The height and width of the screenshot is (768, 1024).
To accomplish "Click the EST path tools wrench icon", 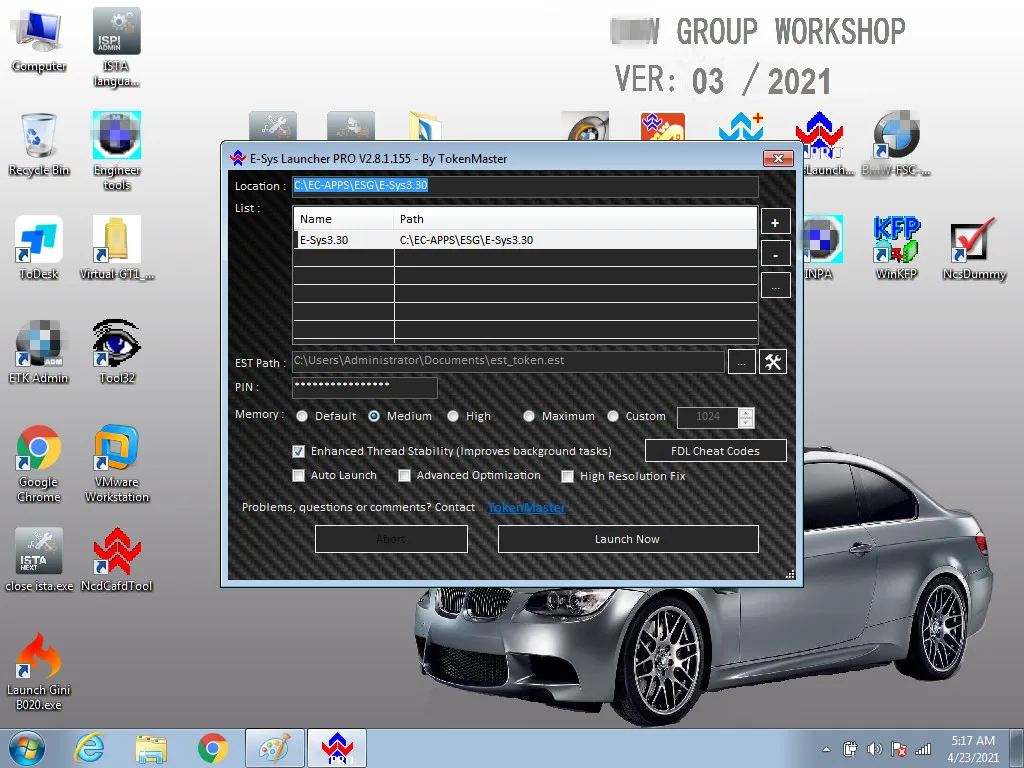I will (772, 362).
